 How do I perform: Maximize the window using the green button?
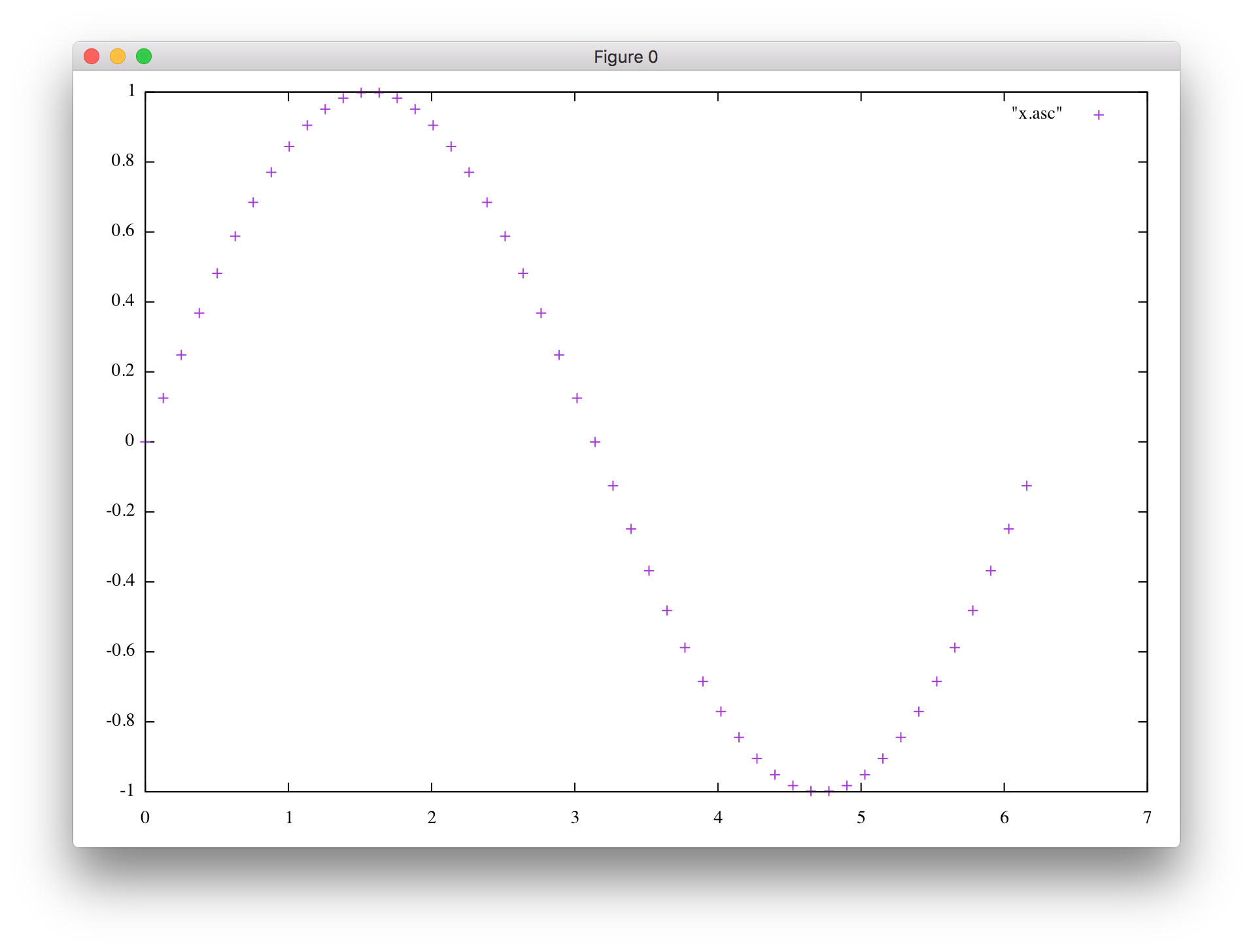click(x=144, y=57)
